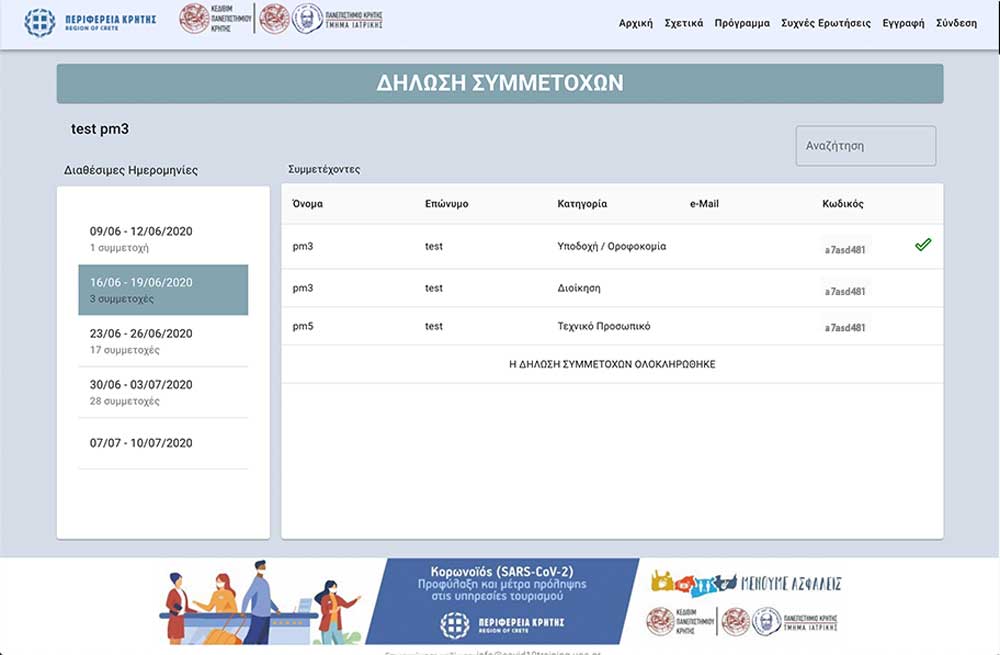Image resolution: width=1000 pixels, height=655 pixels.
Task: Click the footer Medical School seal logo
Action: (x=766, y=621)
